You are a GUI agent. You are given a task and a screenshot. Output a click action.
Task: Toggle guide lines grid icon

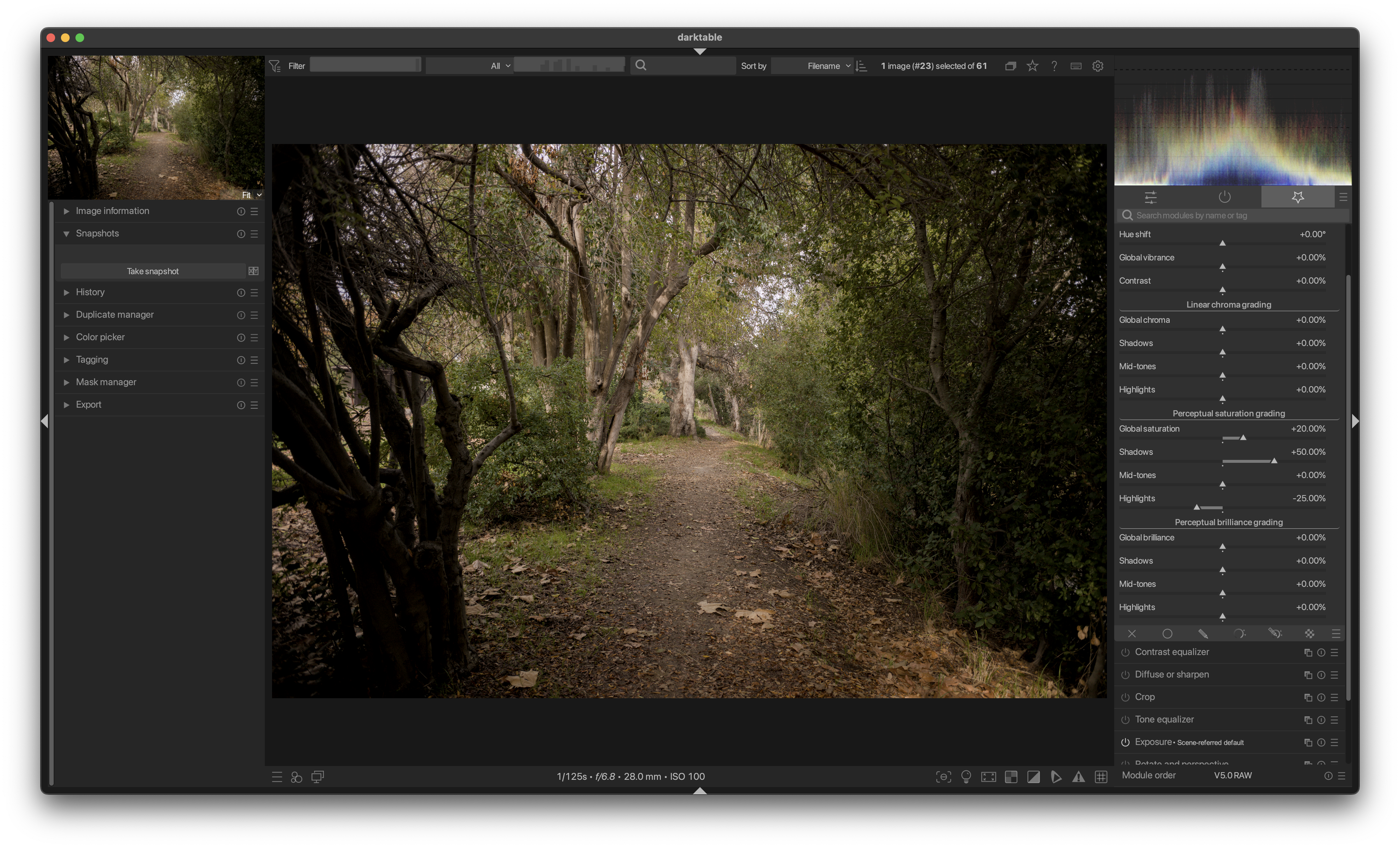pos(1100,777)
